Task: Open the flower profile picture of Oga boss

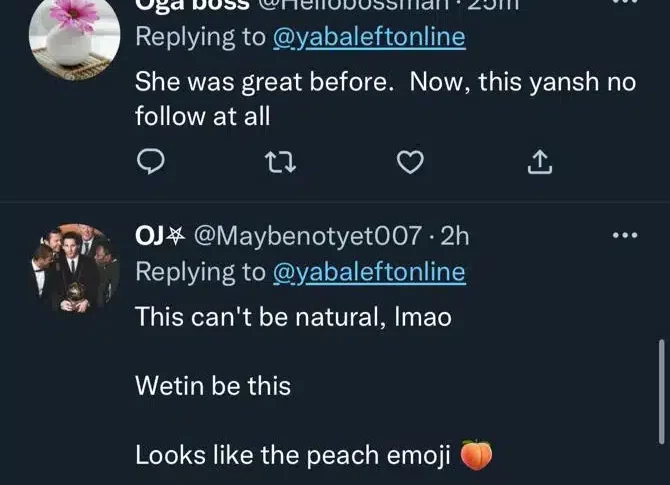Action: point(68,37)
